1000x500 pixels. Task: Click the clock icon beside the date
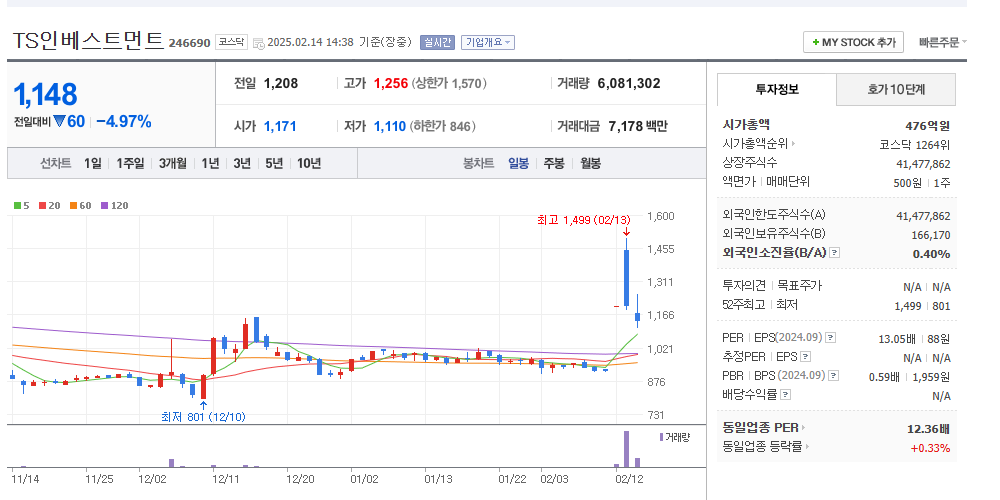tap(258, 43)
